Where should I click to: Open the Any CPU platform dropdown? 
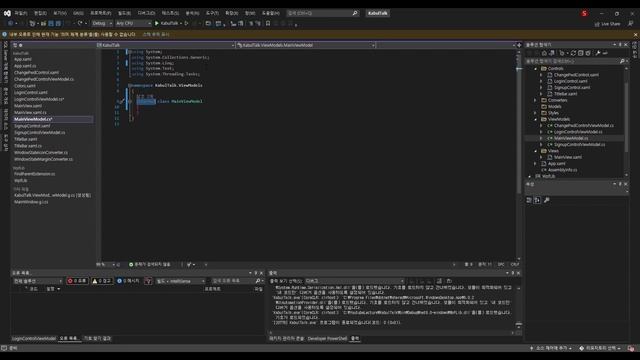pyautogui.click(x=133, y=24)
